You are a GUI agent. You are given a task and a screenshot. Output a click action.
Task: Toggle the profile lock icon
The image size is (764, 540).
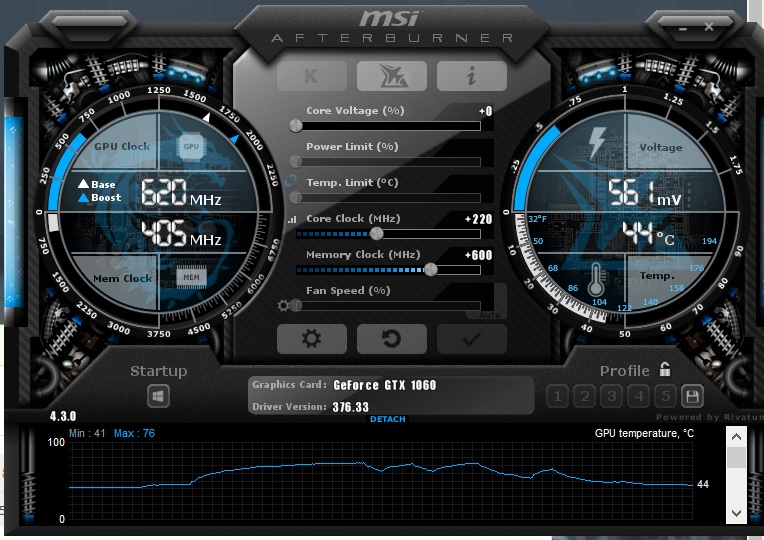(x=665, y=369)
